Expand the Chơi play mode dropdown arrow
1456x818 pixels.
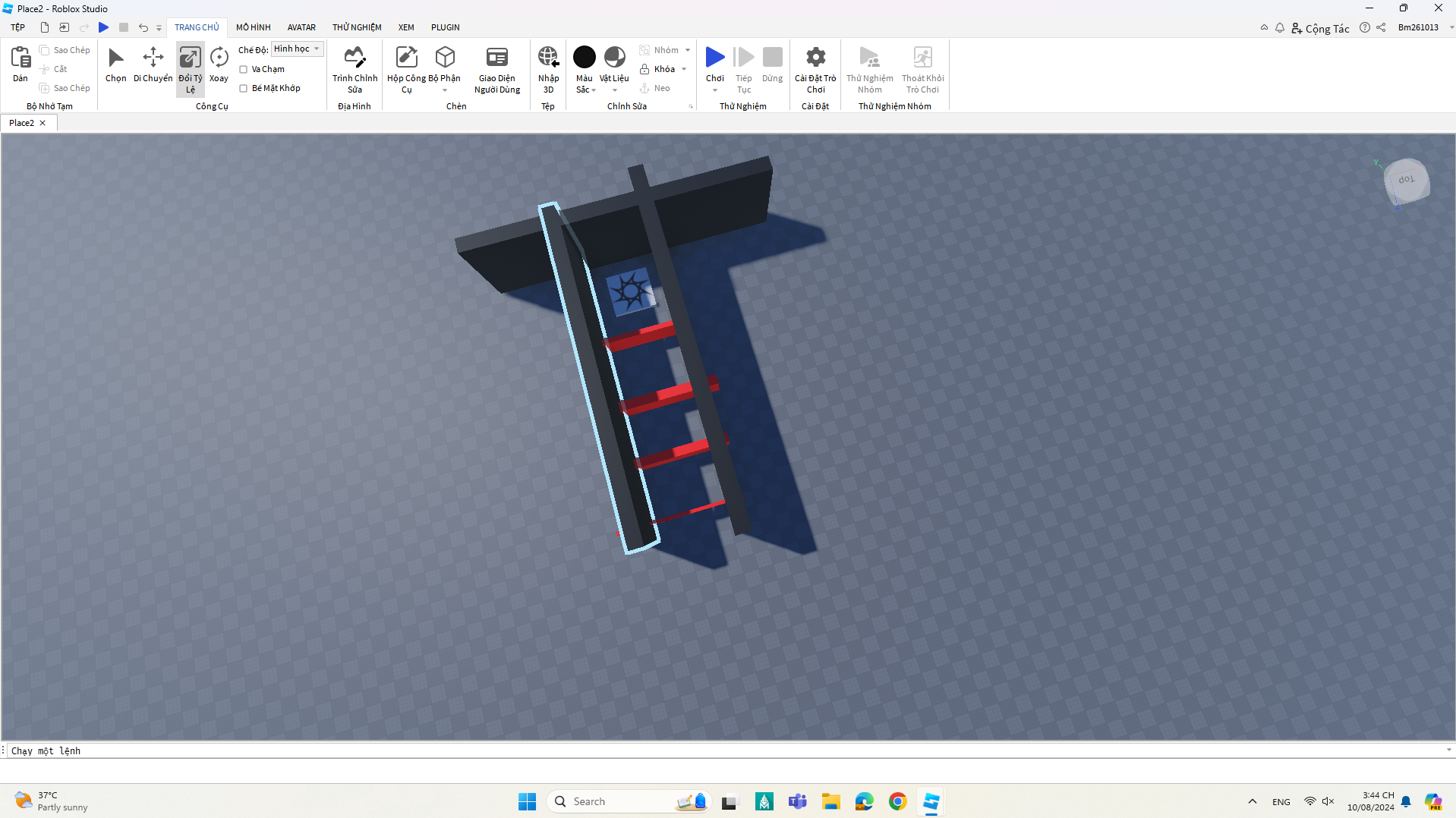[714, 90]
